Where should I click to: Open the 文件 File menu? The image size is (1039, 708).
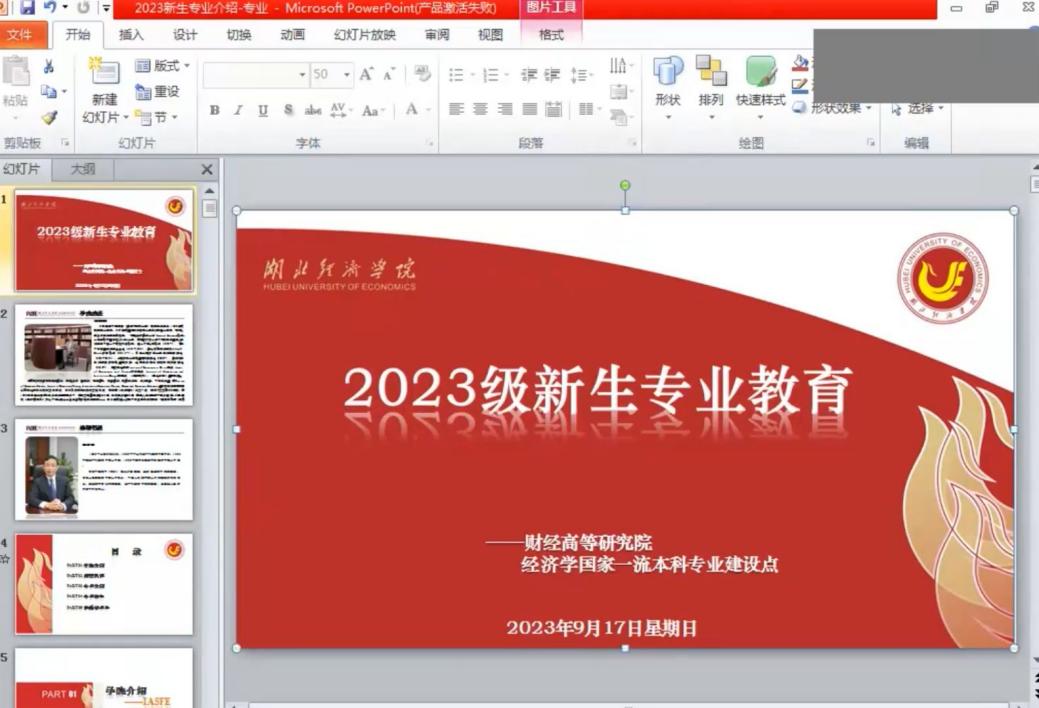tap(22, 34)
